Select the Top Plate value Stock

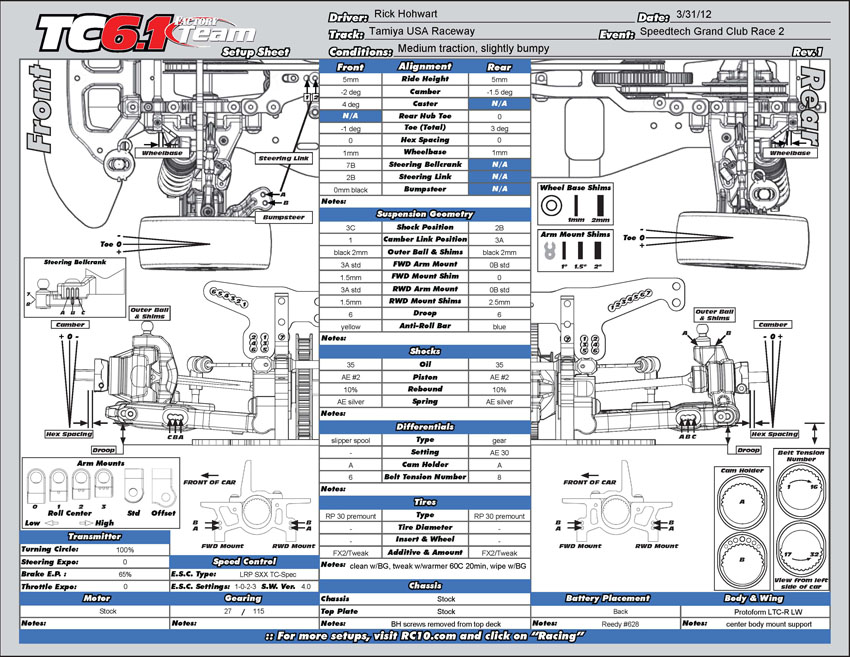point(446,611)
